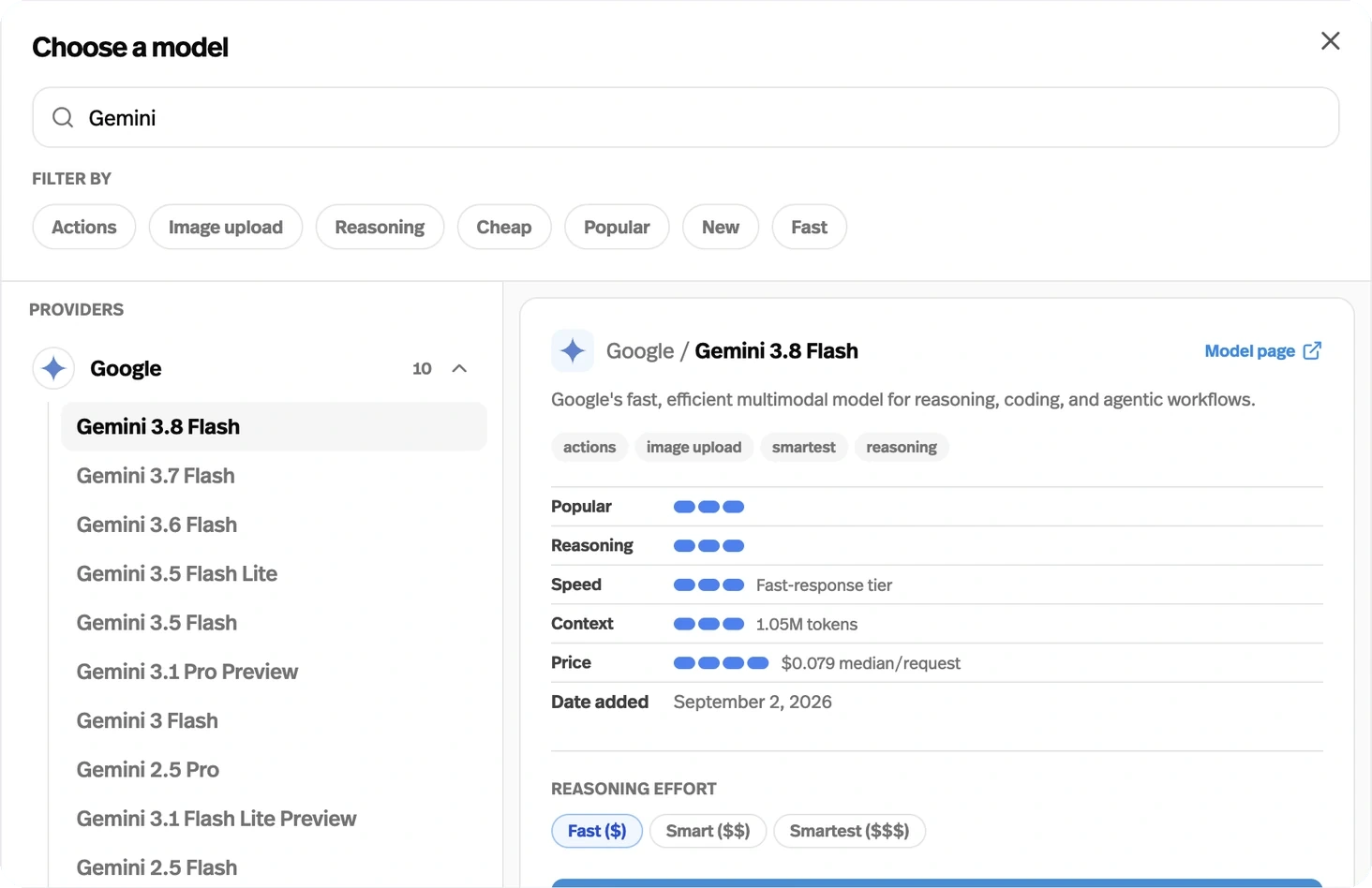Screen dimensions: 1372x888
Task: Click the Speed rating dots
Action: point(708,585)
